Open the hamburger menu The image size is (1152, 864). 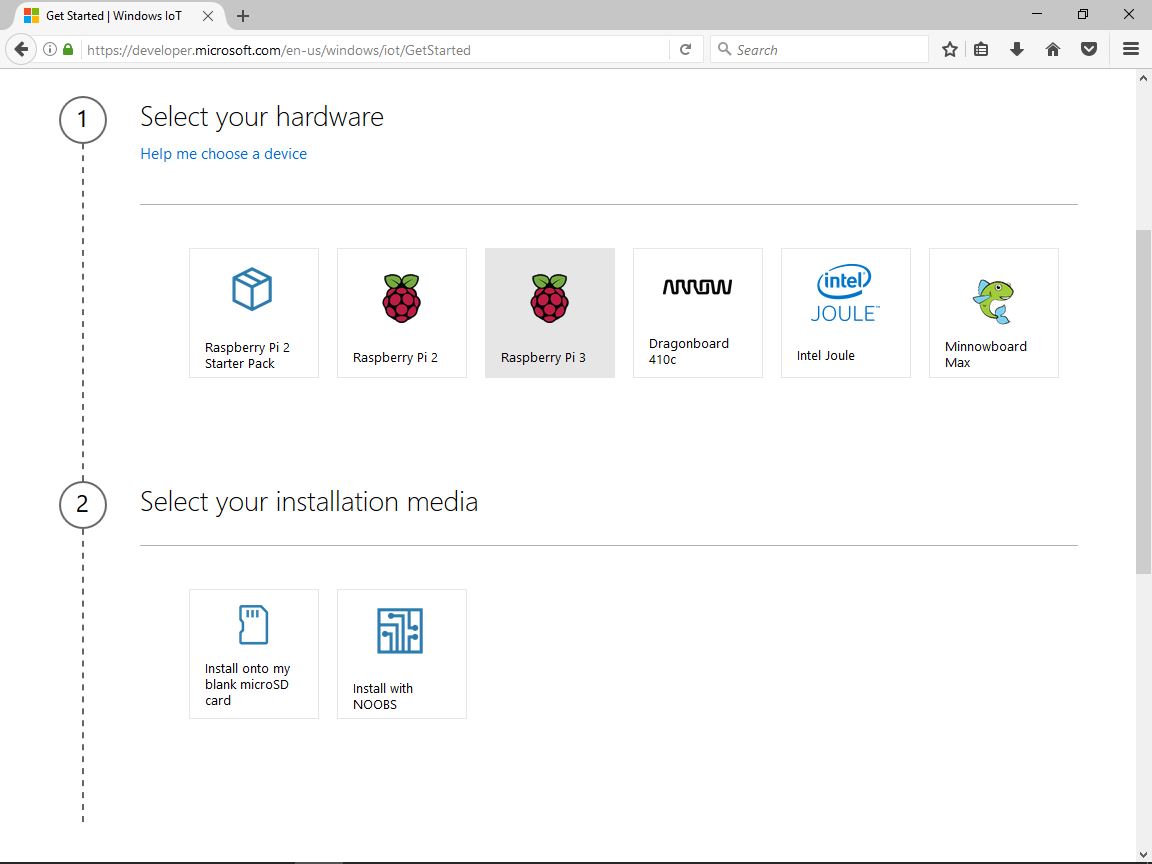point(1131,49)
